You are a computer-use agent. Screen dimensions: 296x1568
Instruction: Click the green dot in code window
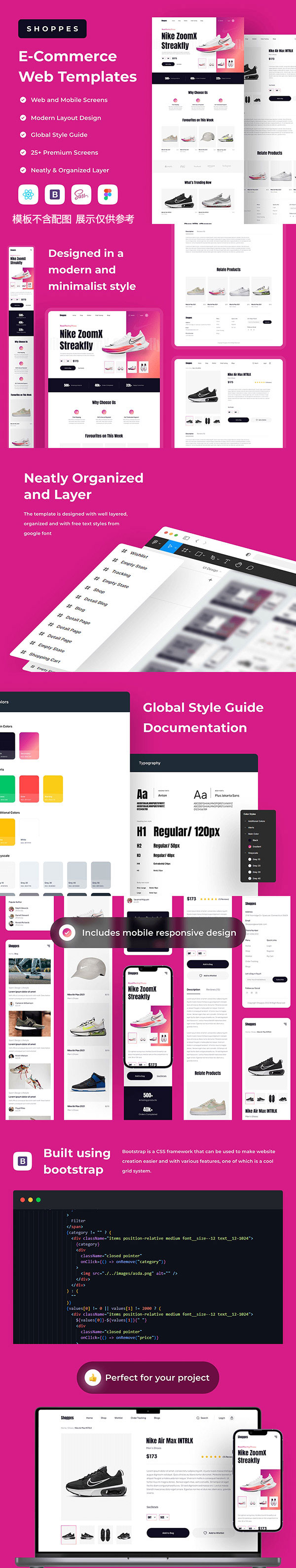[38, 1200]
